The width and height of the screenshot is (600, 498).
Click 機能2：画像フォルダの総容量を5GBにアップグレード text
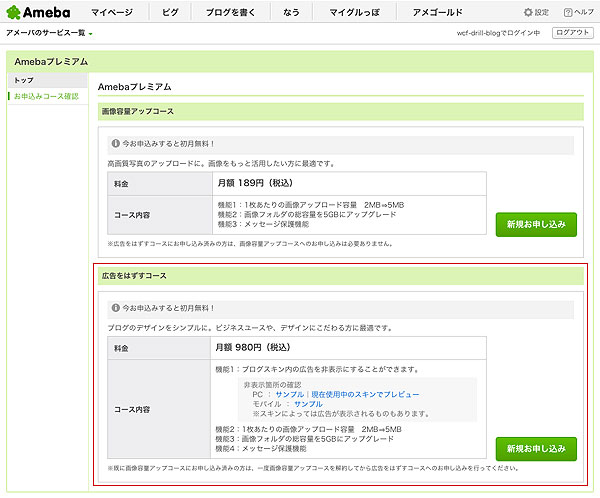click(x=307, y=214)
